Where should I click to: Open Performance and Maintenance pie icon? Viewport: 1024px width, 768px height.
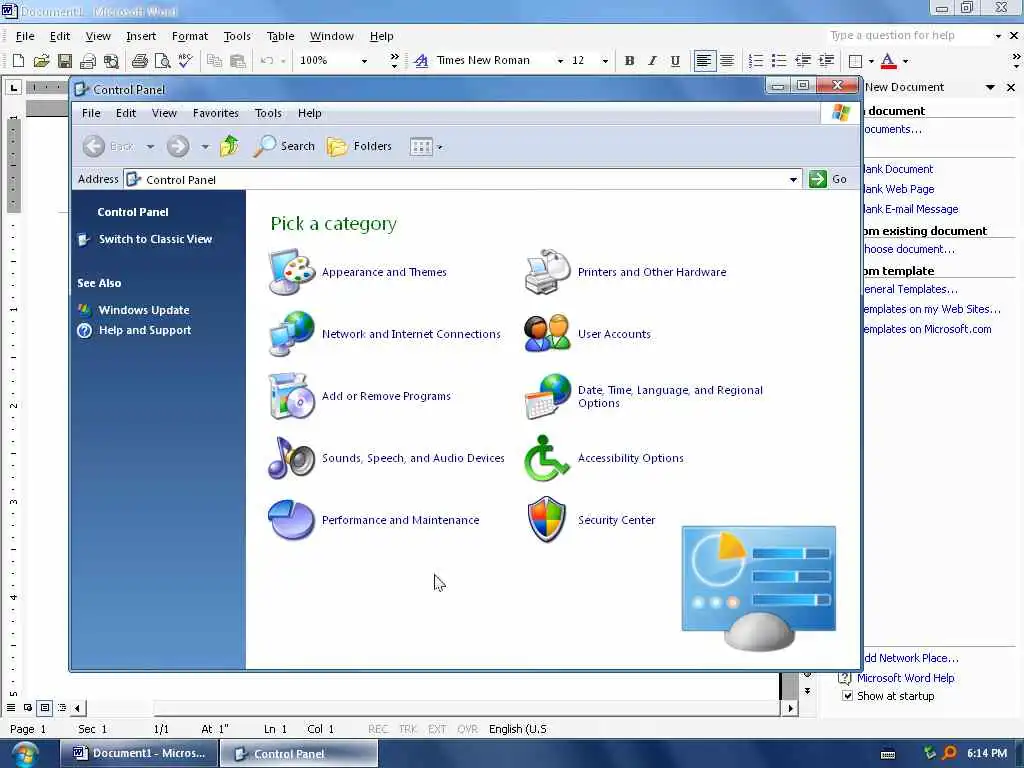click(x=291, y=520)
